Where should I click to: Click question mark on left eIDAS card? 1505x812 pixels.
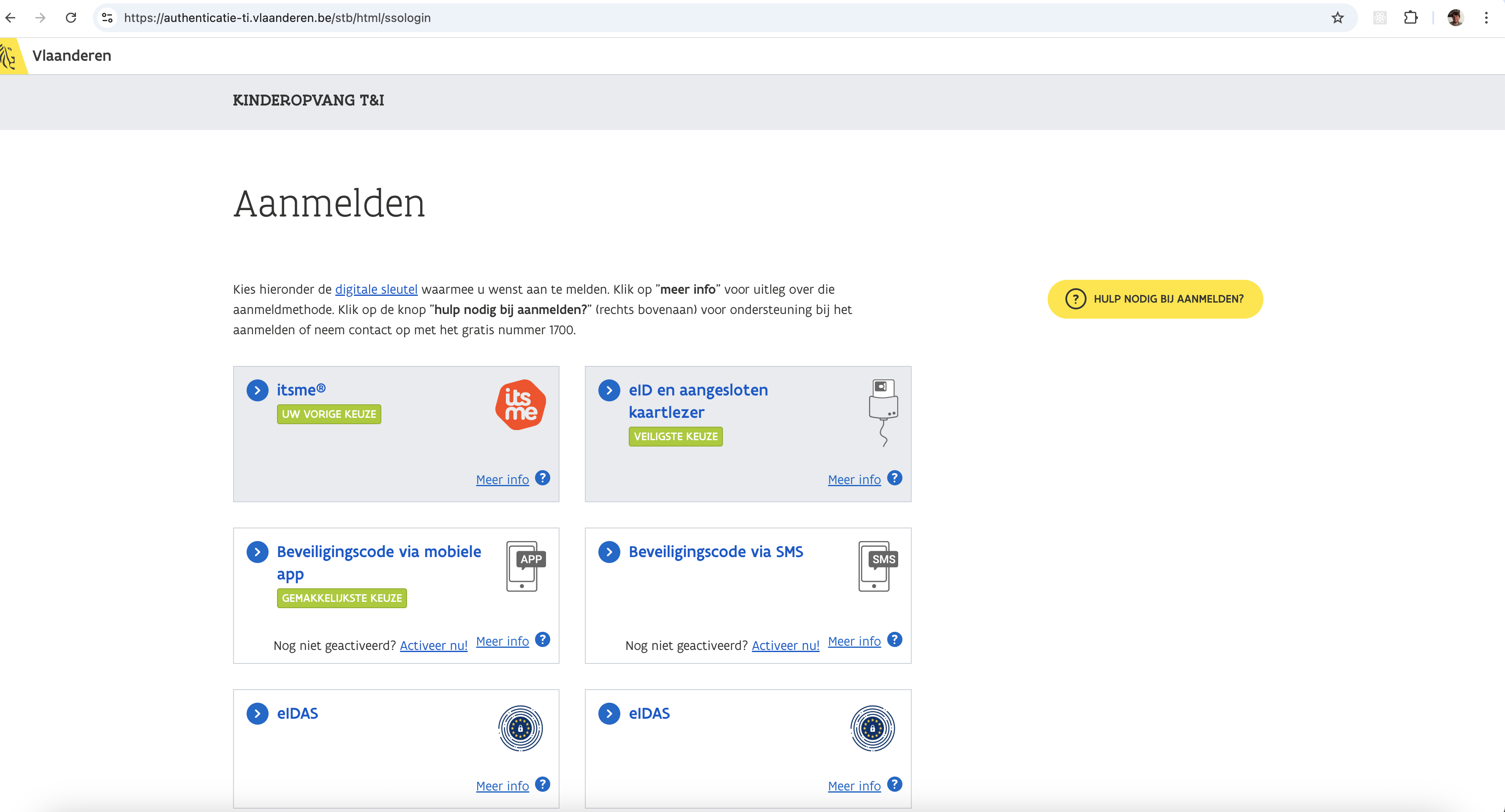(543, 785)
